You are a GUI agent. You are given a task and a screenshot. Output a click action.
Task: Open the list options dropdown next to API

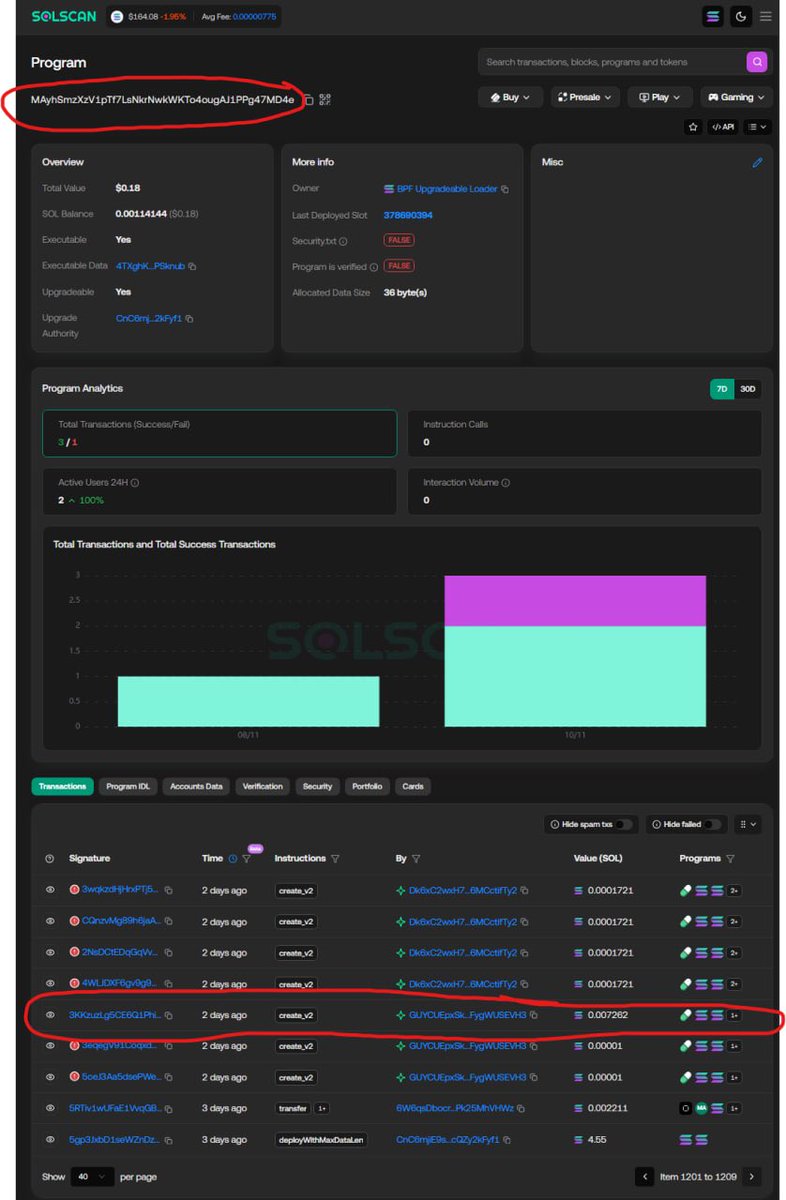coord(758,127)
